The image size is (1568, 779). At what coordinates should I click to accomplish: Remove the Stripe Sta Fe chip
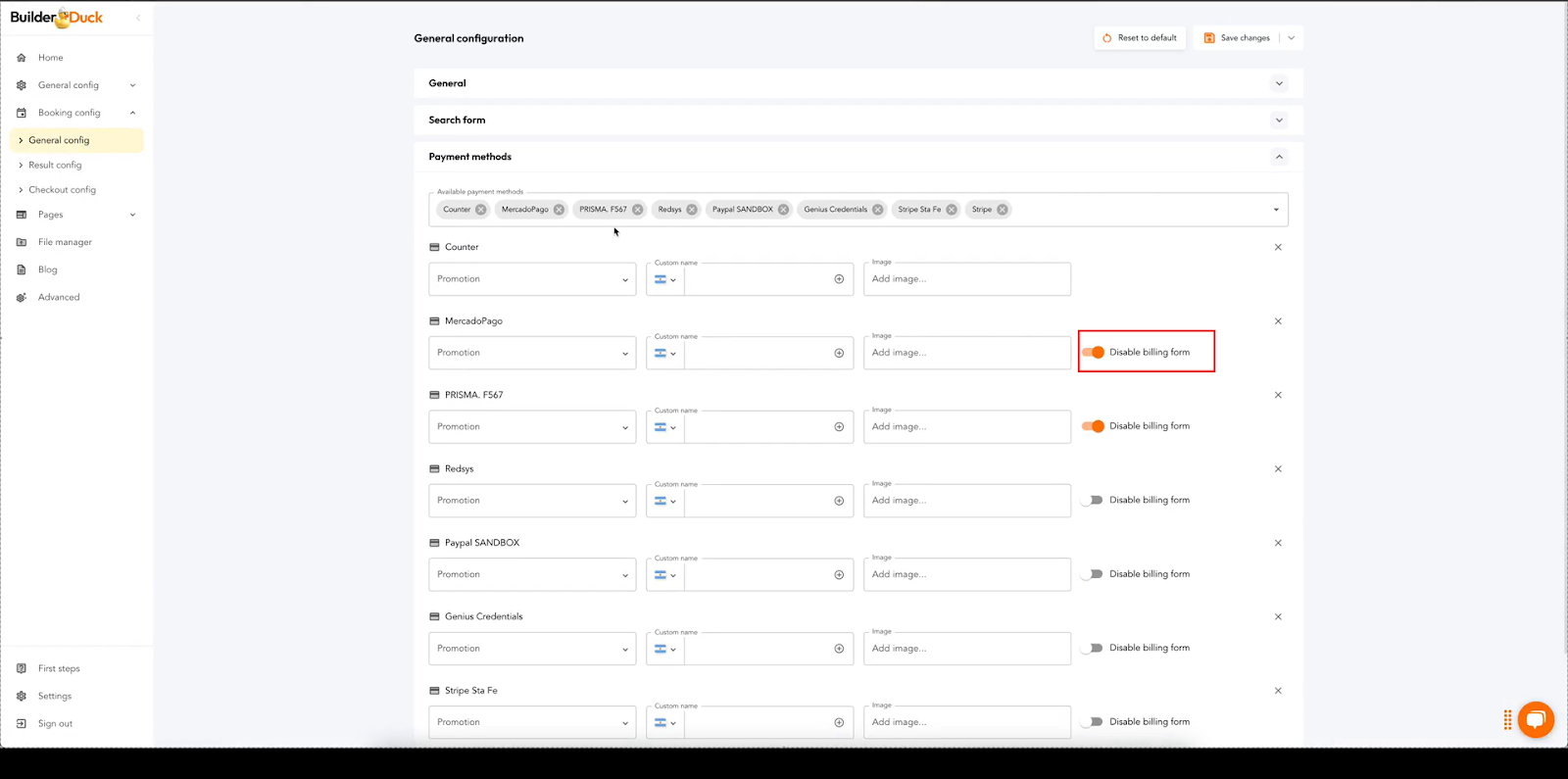click(952, 210)
